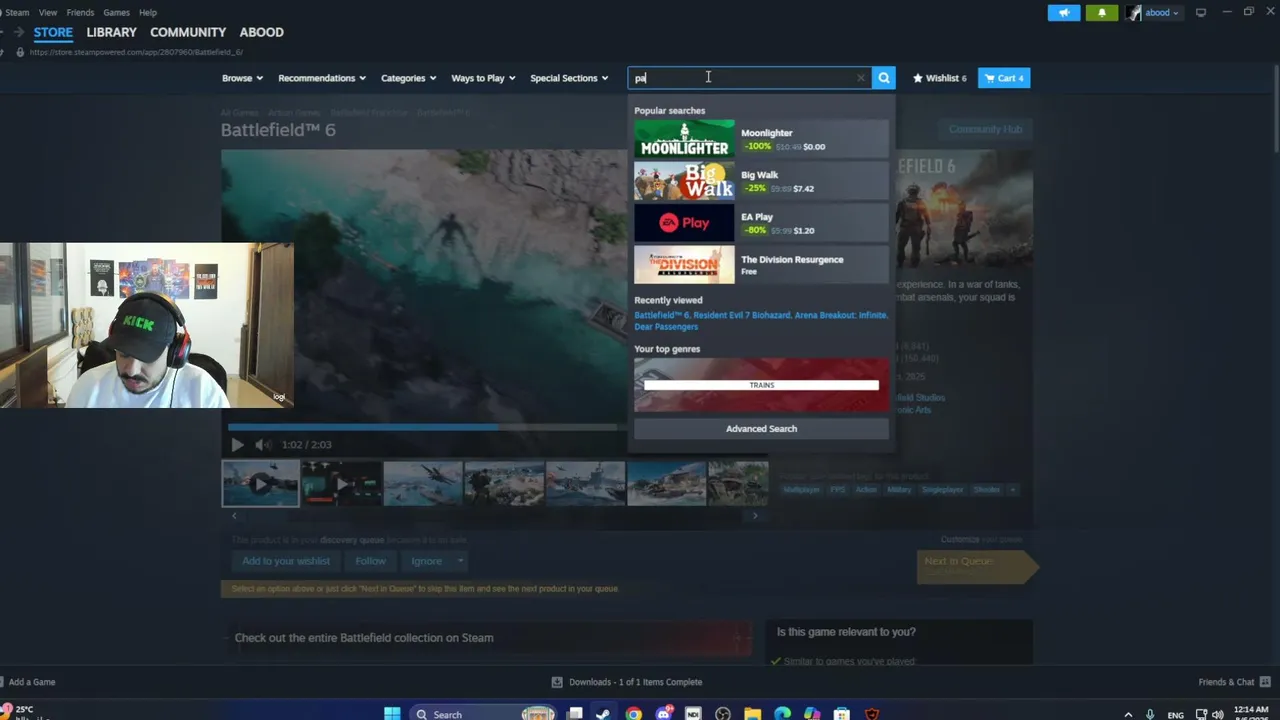
Task: Switch to Big Picture mode via monitor icon
Action: (1201, 13)
